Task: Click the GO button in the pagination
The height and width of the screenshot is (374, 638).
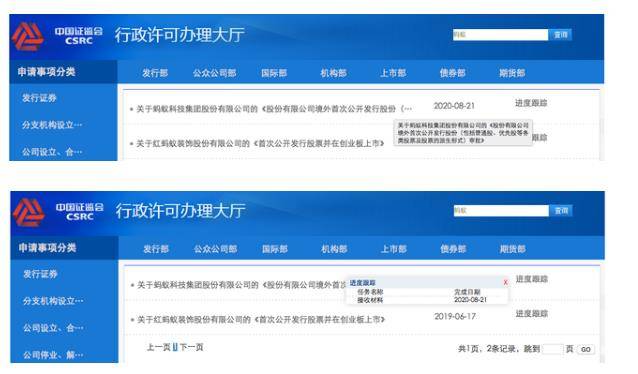Action: [x=586, y=349]
